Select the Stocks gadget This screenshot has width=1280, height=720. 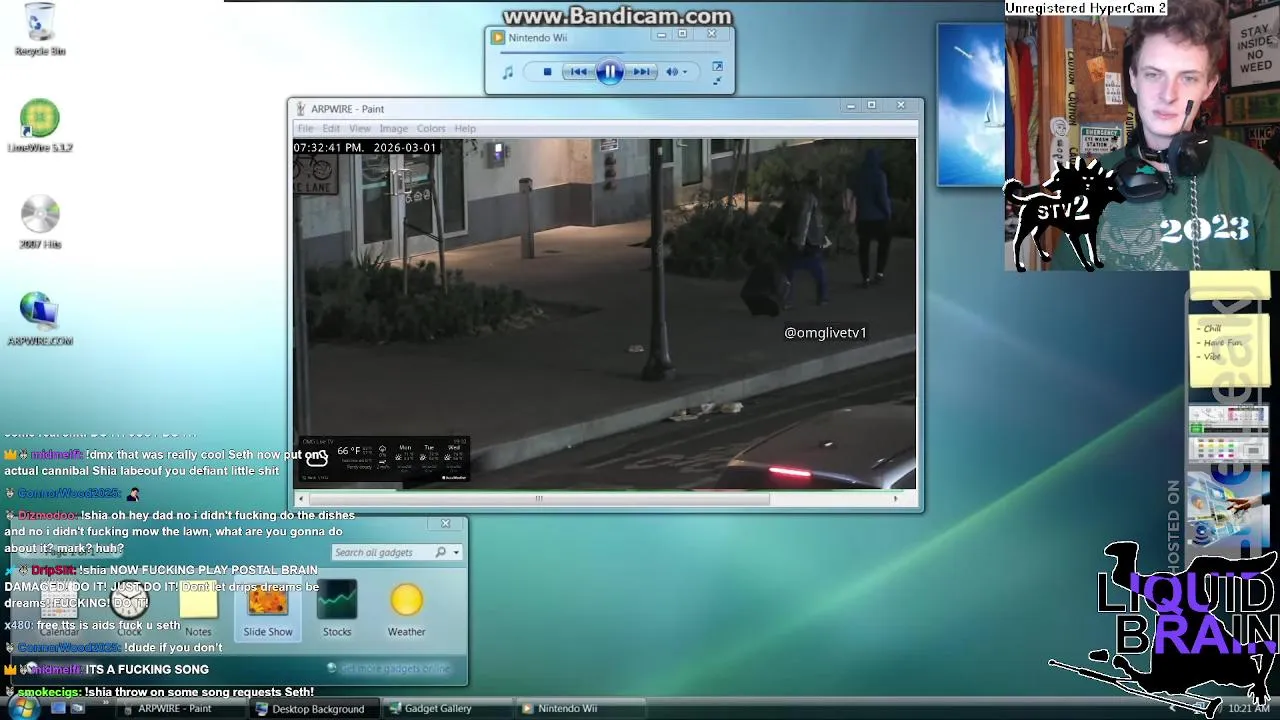[337, 610]
